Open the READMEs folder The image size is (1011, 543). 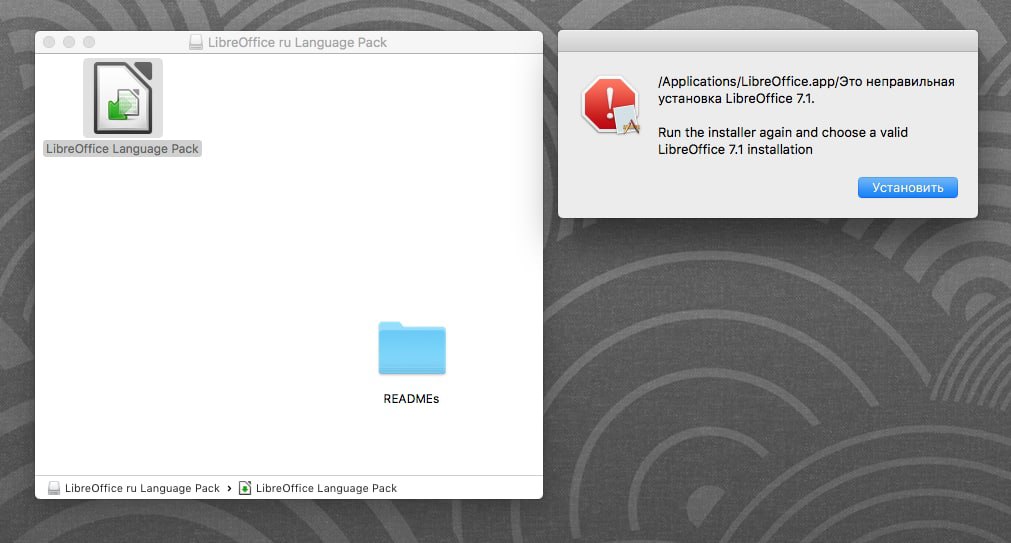(411, 348)
